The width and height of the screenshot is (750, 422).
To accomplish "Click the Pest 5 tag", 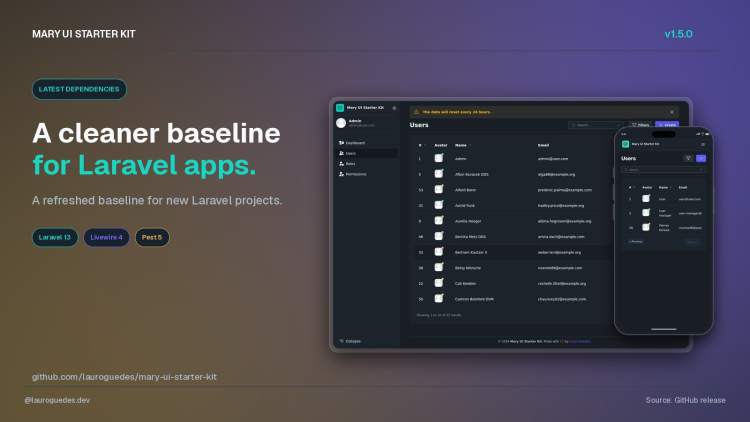I will click(152, 237).
